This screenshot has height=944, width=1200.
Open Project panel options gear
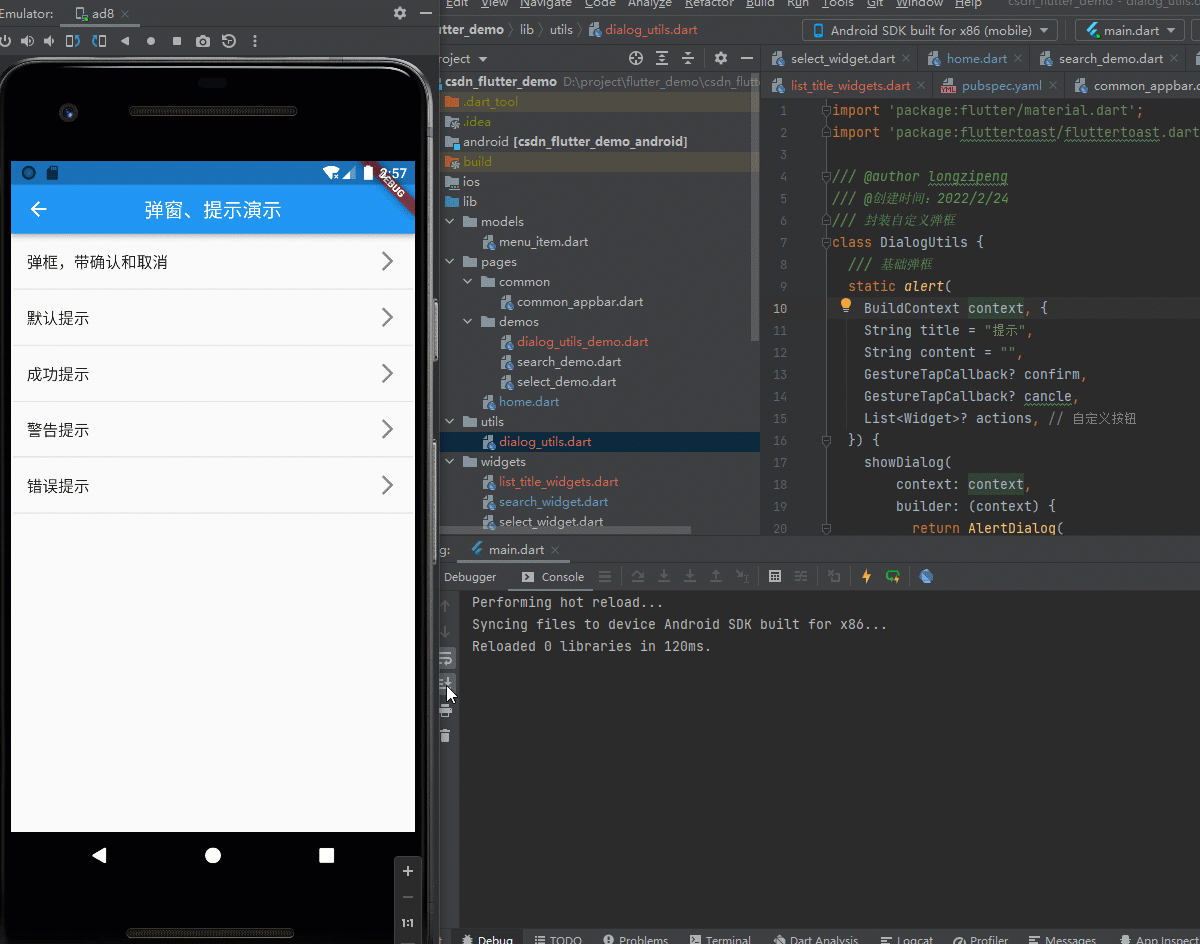click(721, 59)
